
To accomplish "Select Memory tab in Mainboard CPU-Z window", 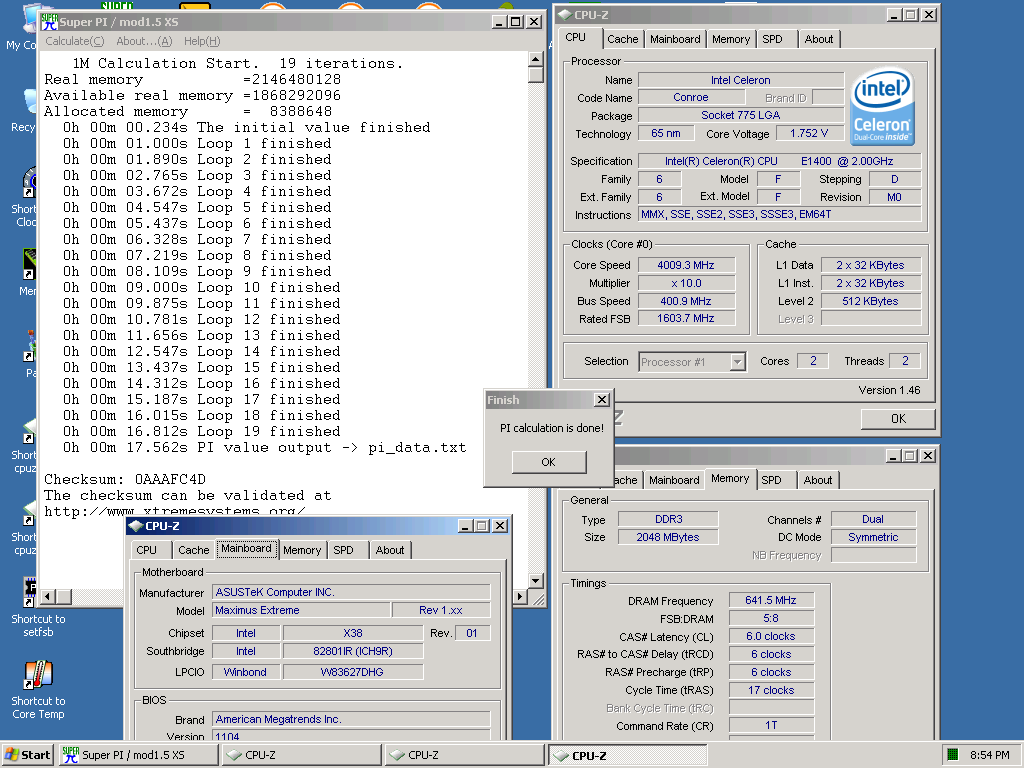I will coord(302,550).
